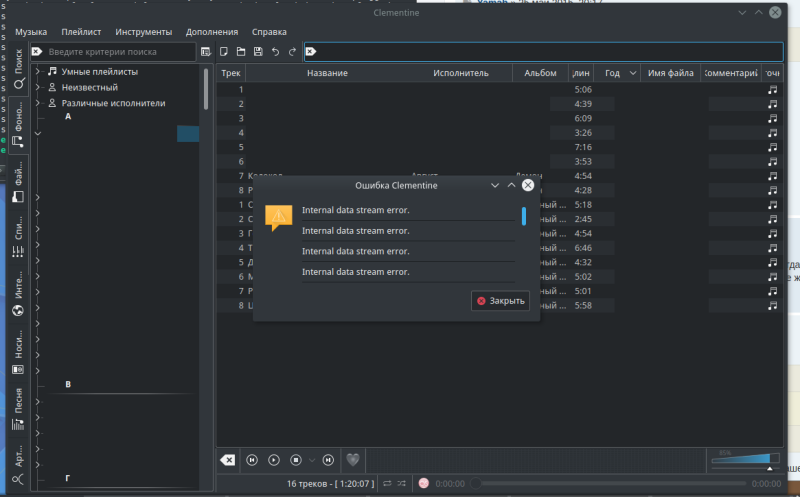Select the track with length 6:46
Viewport: 800px width, 497px height.
[x=500, y=248]
